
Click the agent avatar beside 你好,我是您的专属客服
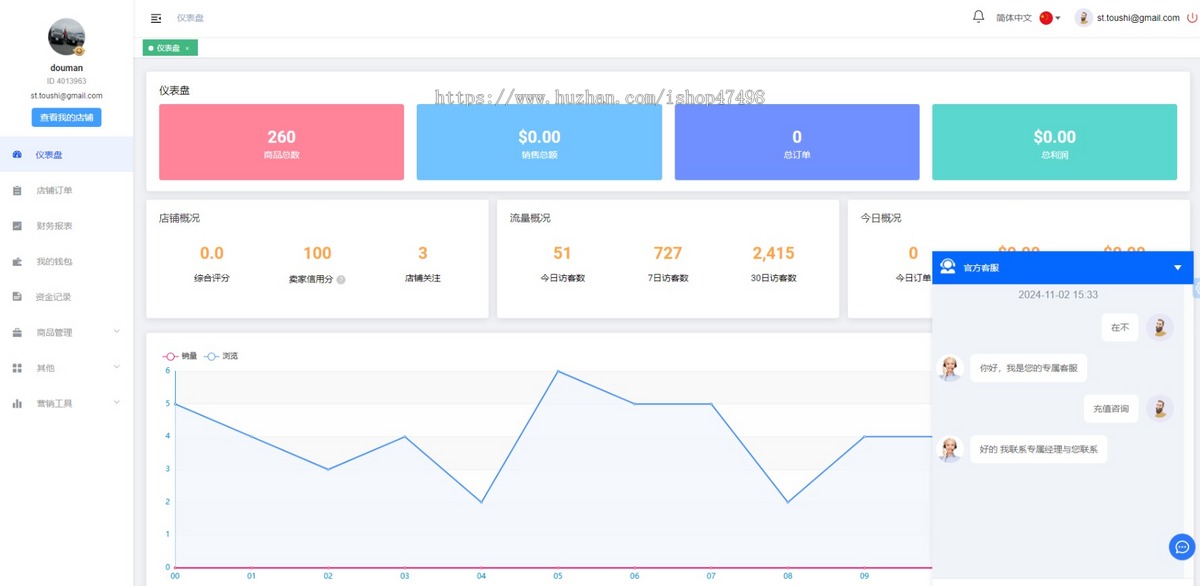point(949,368)
